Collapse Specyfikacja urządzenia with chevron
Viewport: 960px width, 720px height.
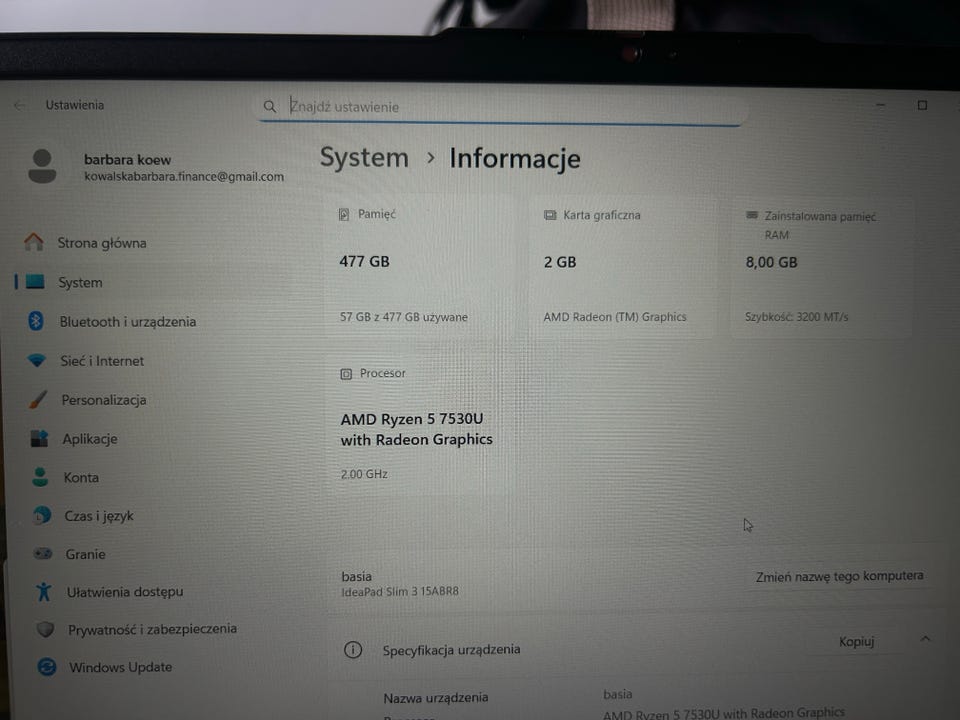click(x=924, y=639)
